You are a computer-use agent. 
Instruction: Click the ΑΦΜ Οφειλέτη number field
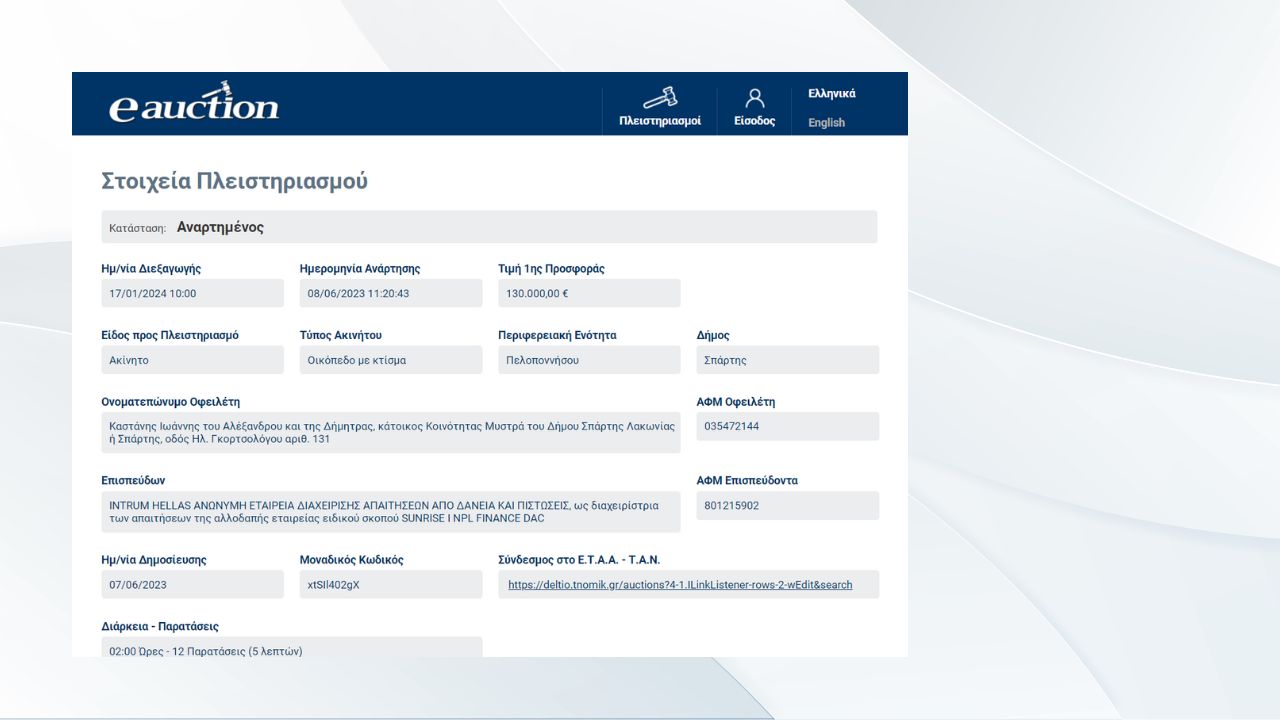point(787,426)
